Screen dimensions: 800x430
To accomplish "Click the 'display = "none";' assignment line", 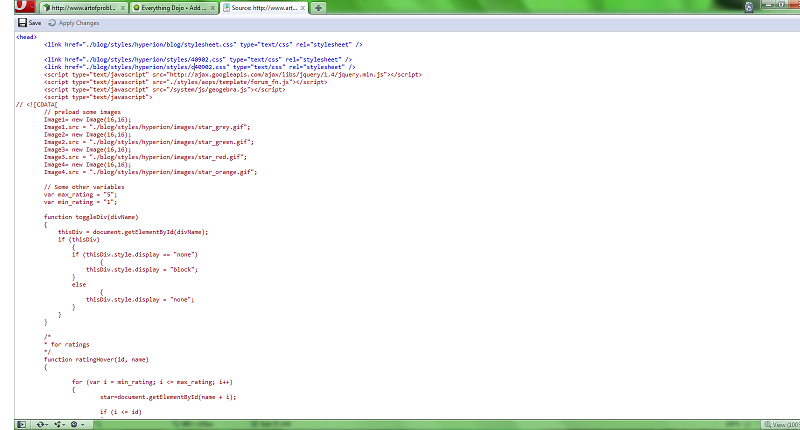I will 140,299.
